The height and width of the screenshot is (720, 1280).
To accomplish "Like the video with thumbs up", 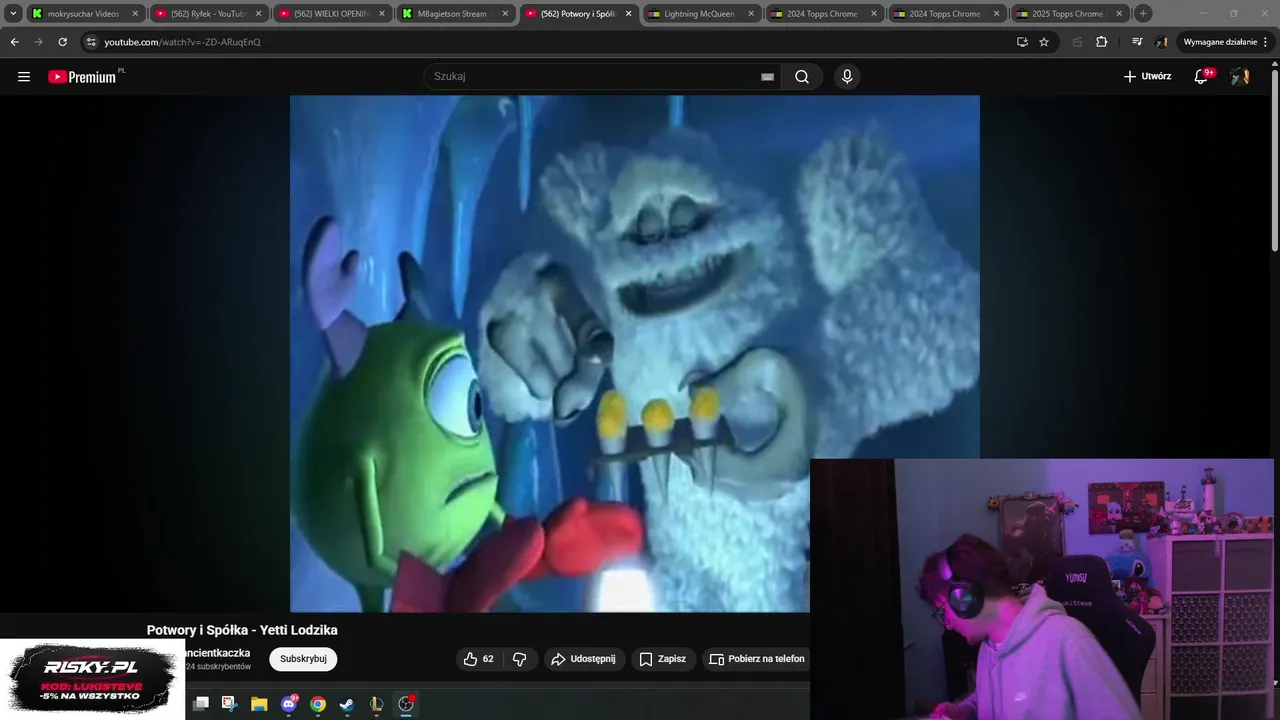I will pos(479,659).
